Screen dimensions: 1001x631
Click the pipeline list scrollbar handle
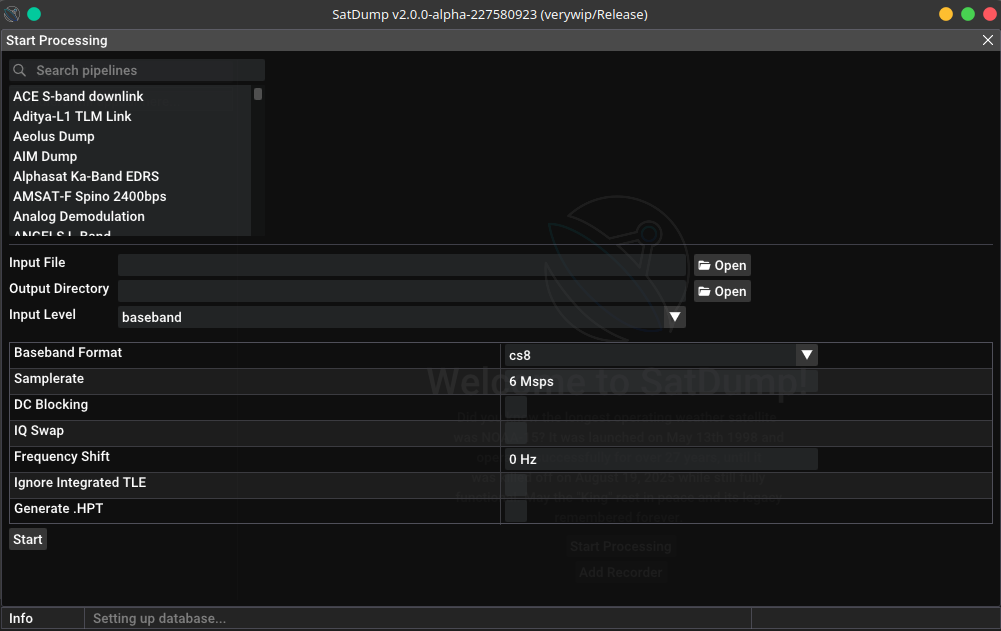click(x=258, y=94)
